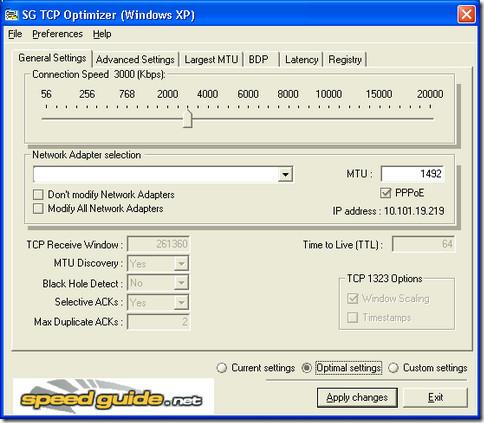The image size is (484, 423).
Task: Click the Exit button
Action: click(x=435, y=397)
